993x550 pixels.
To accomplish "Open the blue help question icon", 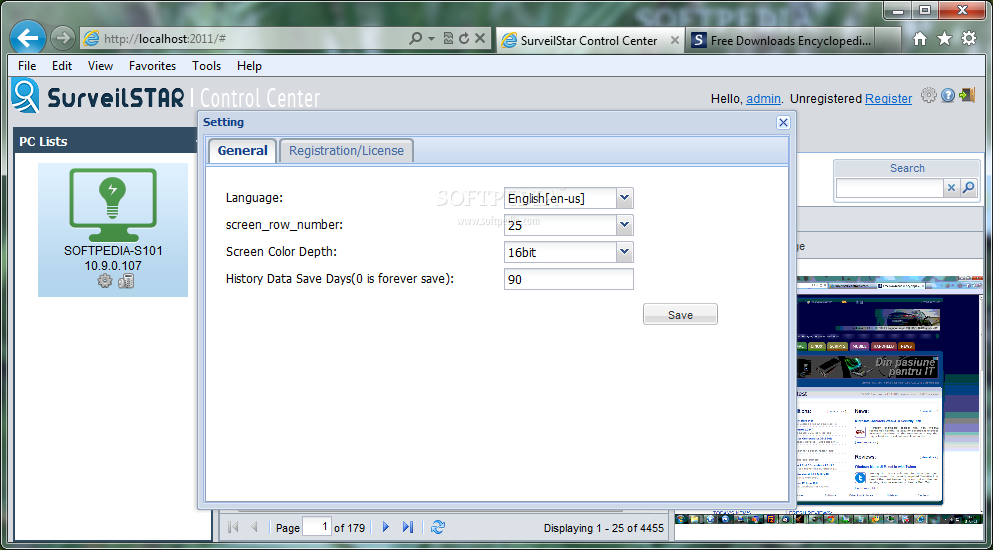I will click(x=947, y=95).
